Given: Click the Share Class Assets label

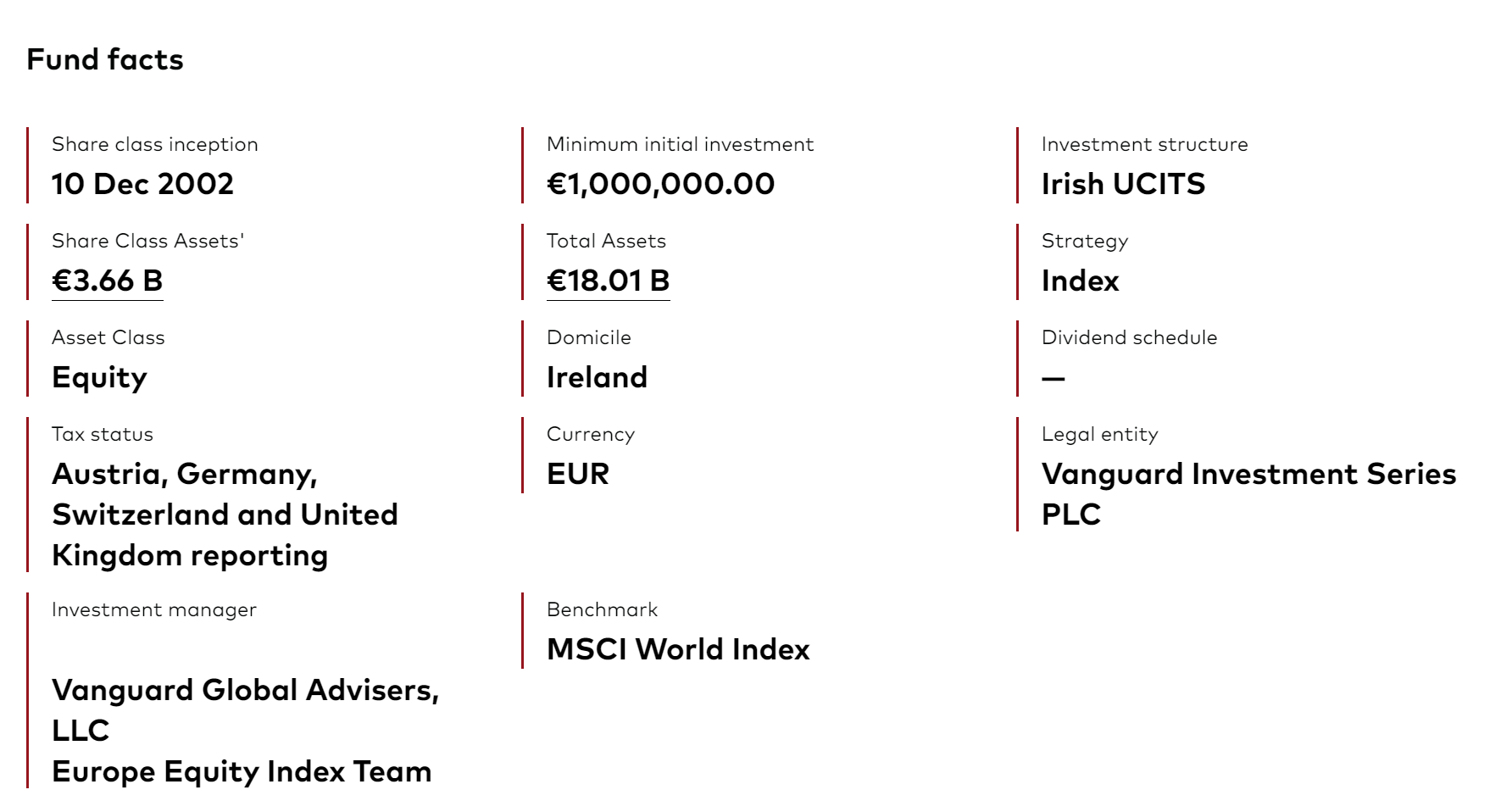Looking at the screenshot, I should pyautogui.click(x=147, y=241).
